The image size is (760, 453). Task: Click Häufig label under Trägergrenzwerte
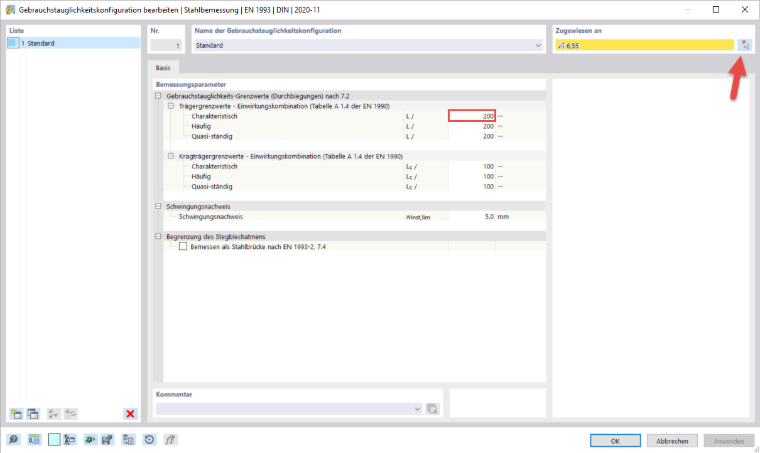[201, 126]
